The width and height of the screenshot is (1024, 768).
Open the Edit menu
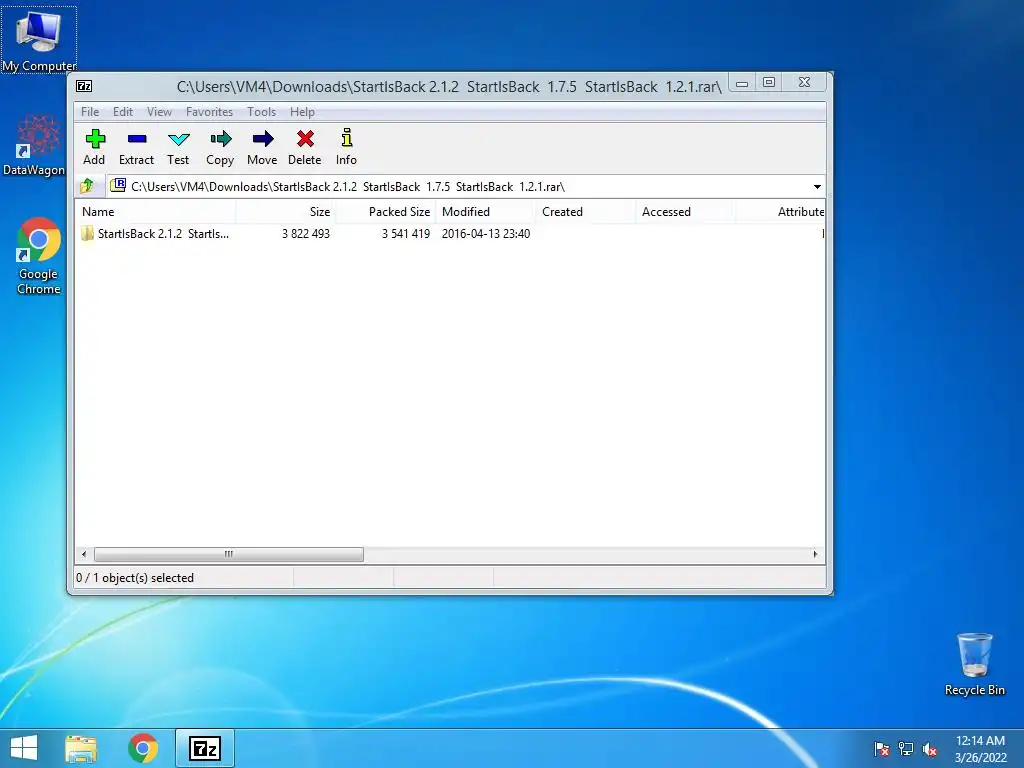(x=123, y=112)
